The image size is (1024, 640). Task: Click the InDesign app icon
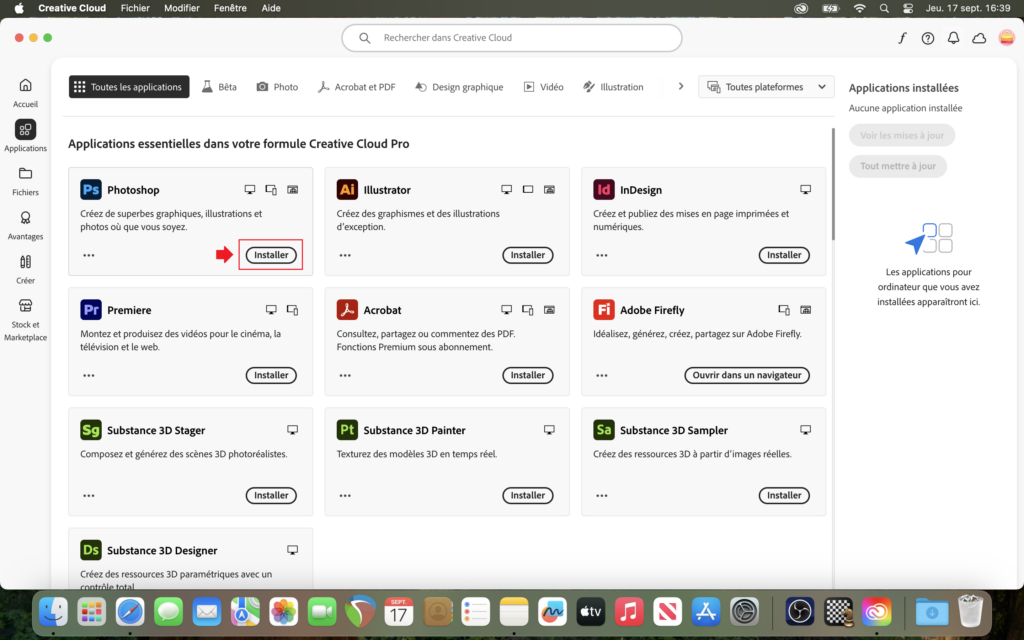coord(603,189)
